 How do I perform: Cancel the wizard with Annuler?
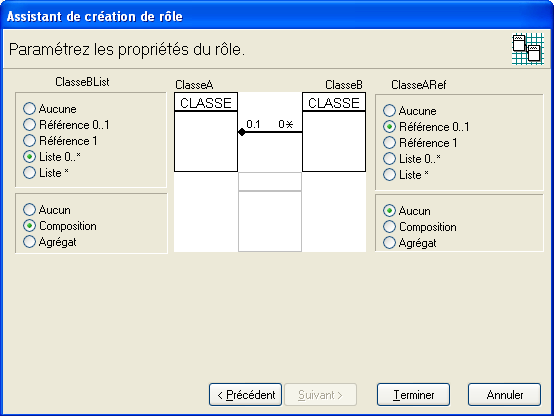(x=505, y=394)
